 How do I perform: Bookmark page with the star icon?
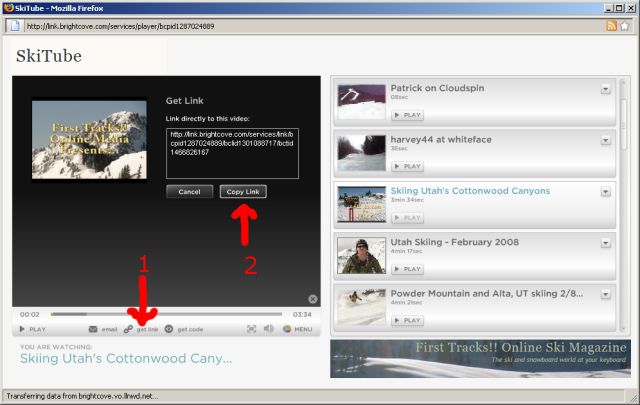(x=624, y=26)
